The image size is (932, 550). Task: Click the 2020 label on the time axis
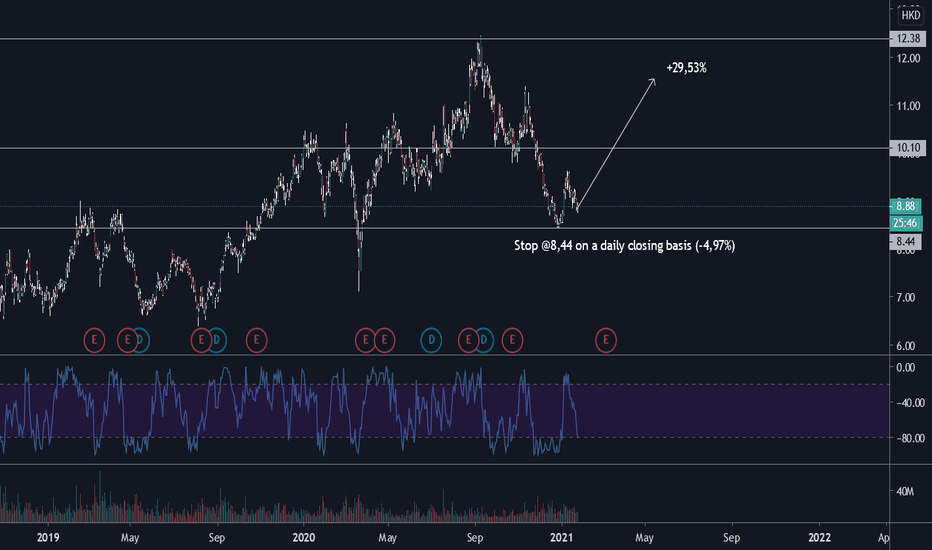[x=303, y=538]
